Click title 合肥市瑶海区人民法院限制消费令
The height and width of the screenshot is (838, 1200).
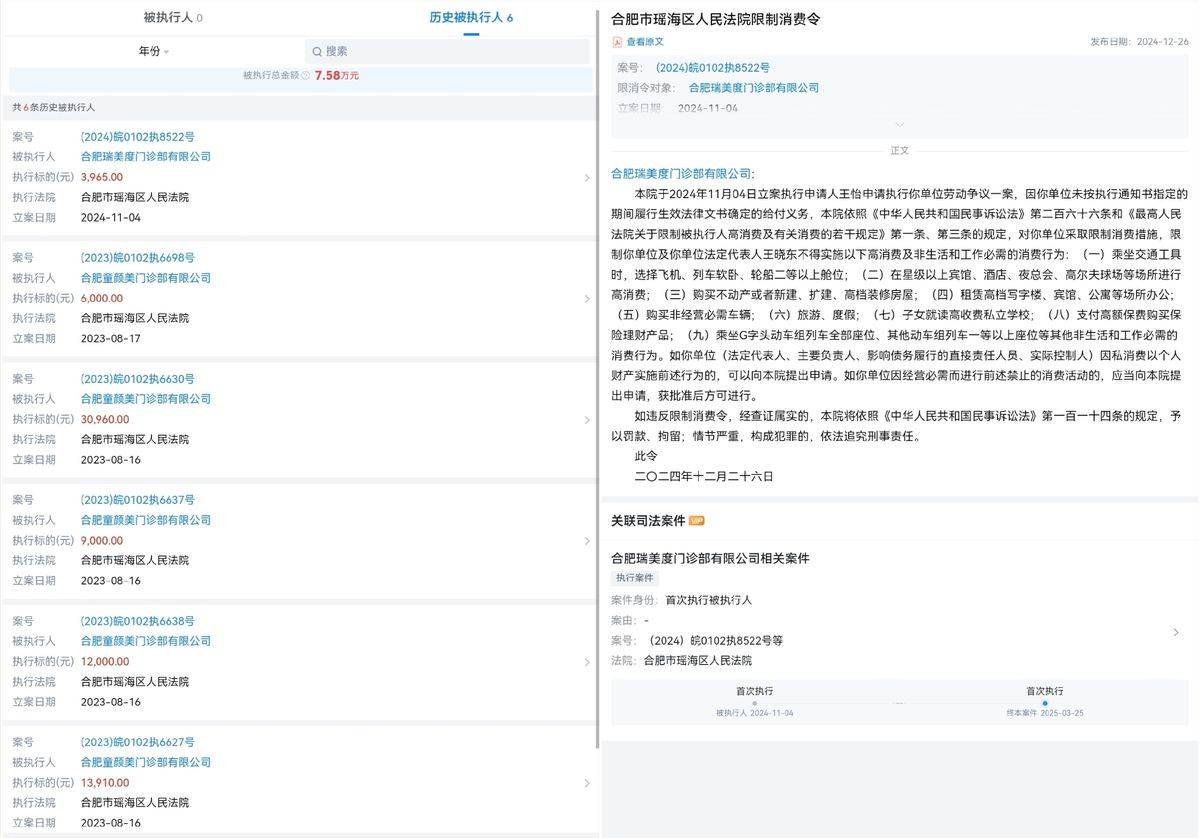pyautogui.click(x=715, y=18)
